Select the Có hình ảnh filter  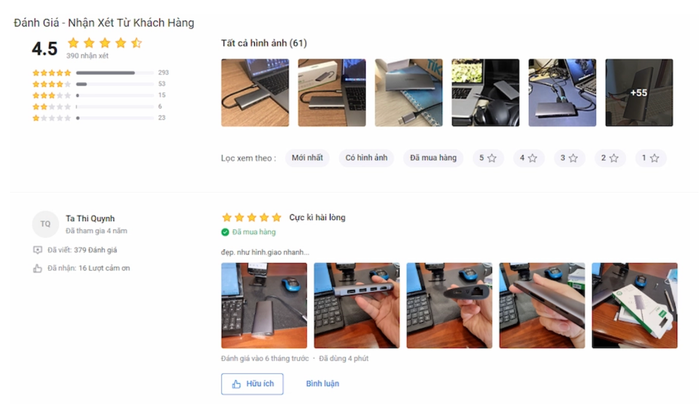367,158
